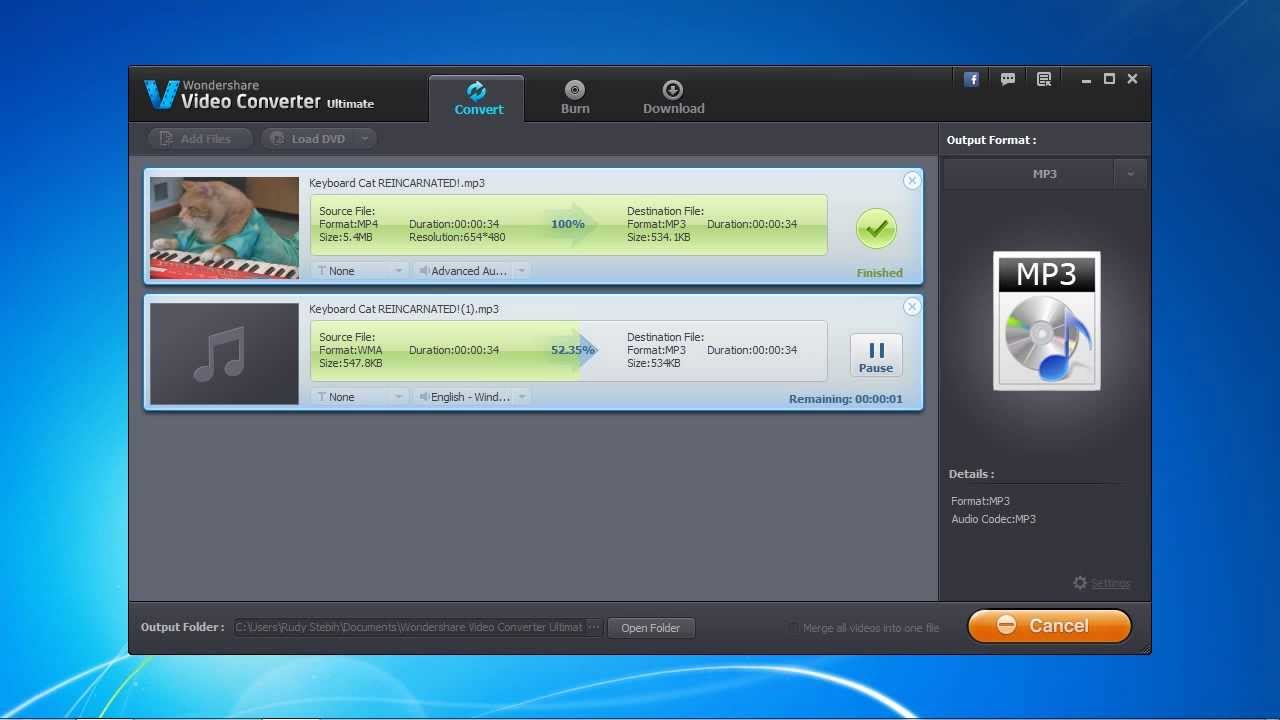Remove the first Keyboard Cat file
The image size is (1280, 720).
point(911,181)
